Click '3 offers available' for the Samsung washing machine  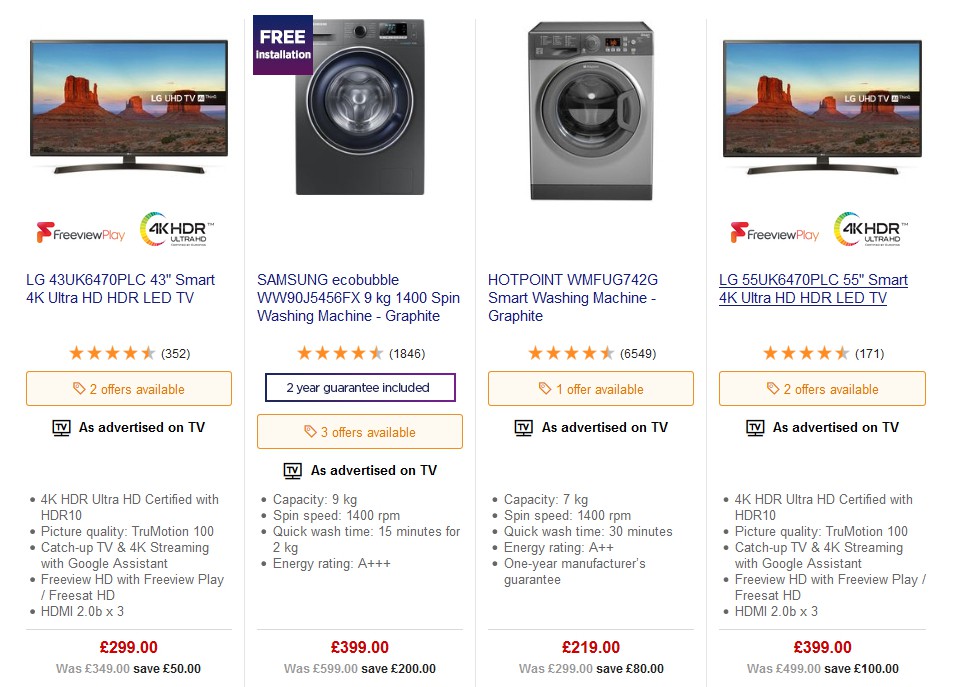click(360, 431)
